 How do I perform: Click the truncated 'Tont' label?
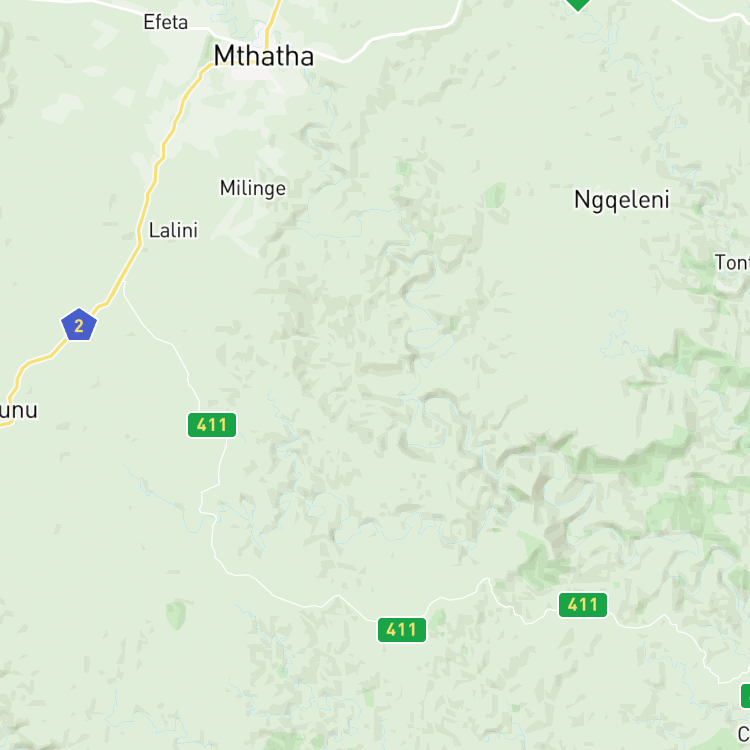click(732, 262)
